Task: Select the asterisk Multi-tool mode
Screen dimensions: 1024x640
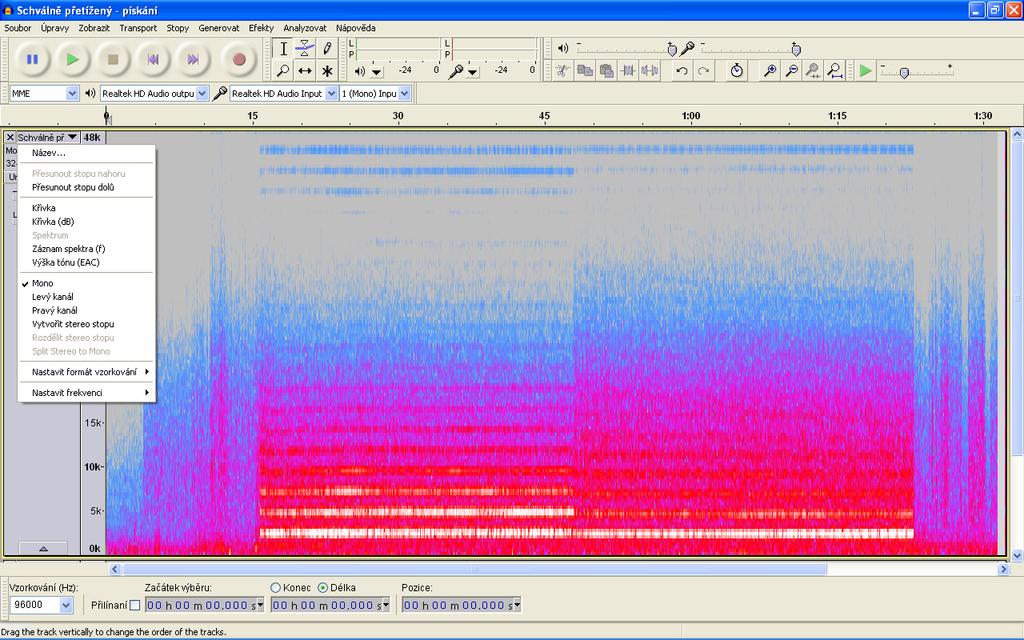Action: point(327,71)
